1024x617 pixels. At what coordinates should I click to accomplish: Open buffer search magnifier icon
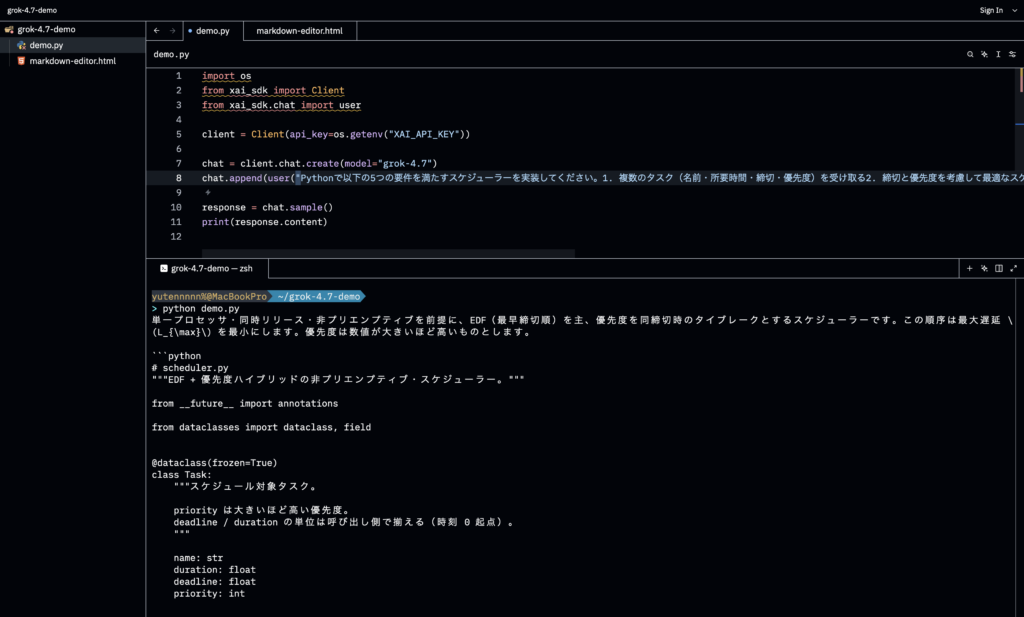click(x=970, y=54)
